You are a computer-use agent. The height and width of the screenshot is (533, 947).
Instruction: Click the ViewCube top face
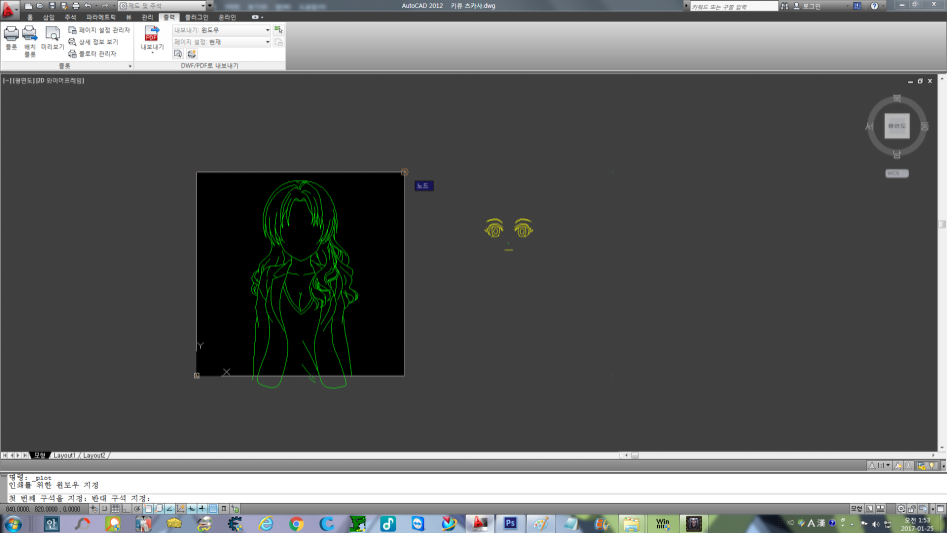click(897, 126)
